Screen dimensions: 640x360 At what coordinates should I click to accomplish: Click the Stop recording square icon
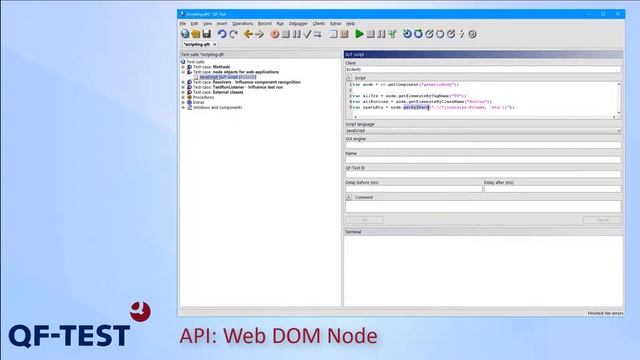tap(286, 34)
